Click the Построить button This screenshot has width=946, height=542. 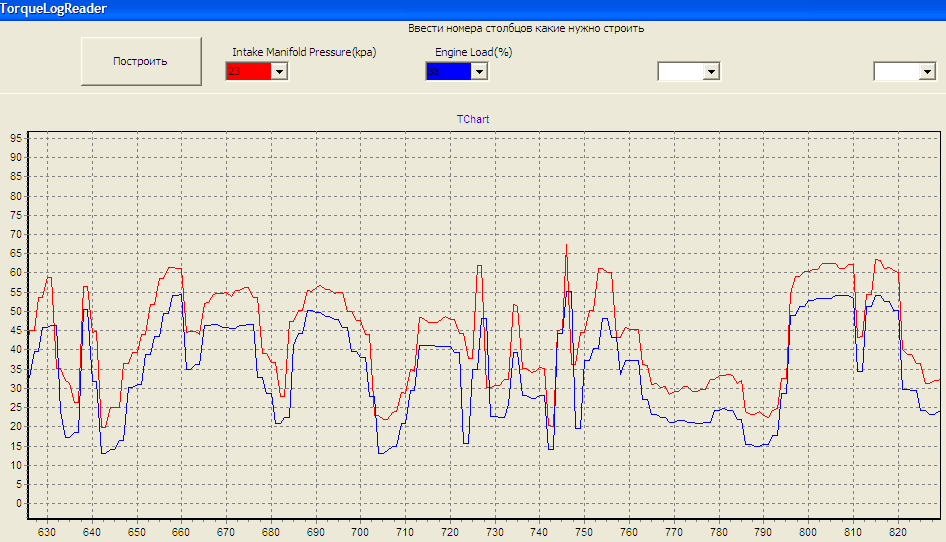point(140,61)
